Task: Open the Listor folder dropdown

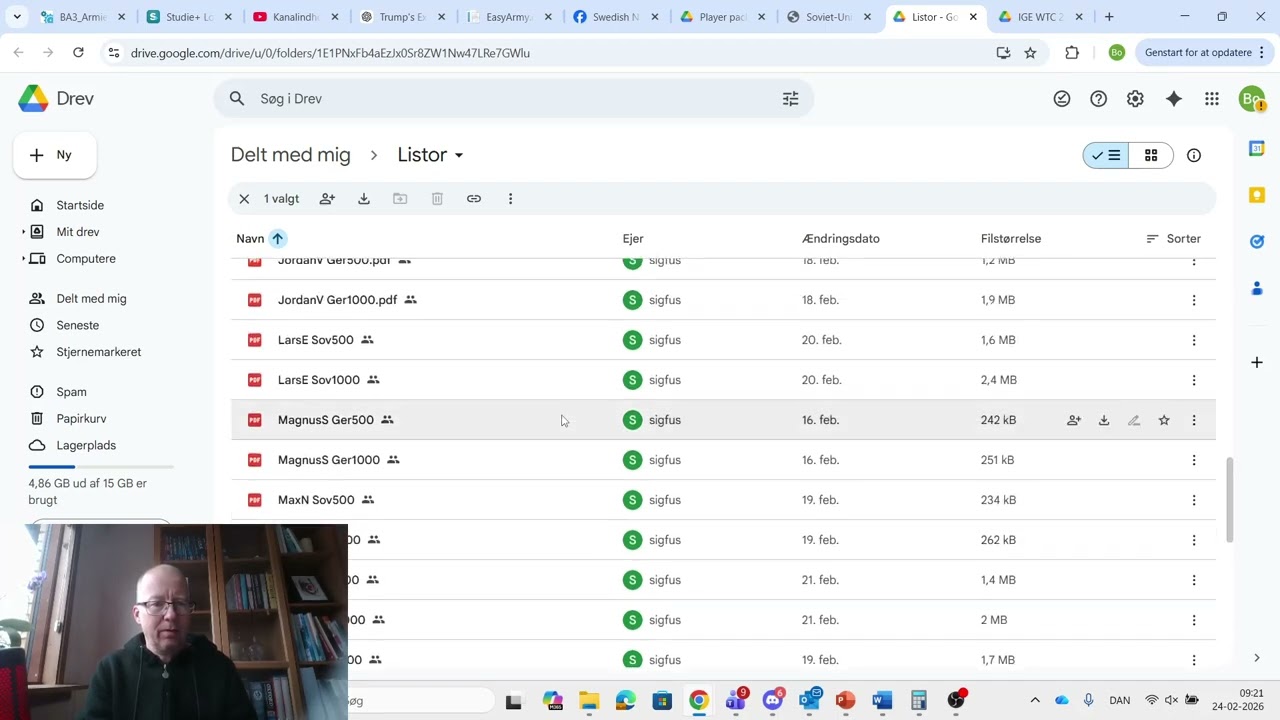Action: tap(431, 155)
